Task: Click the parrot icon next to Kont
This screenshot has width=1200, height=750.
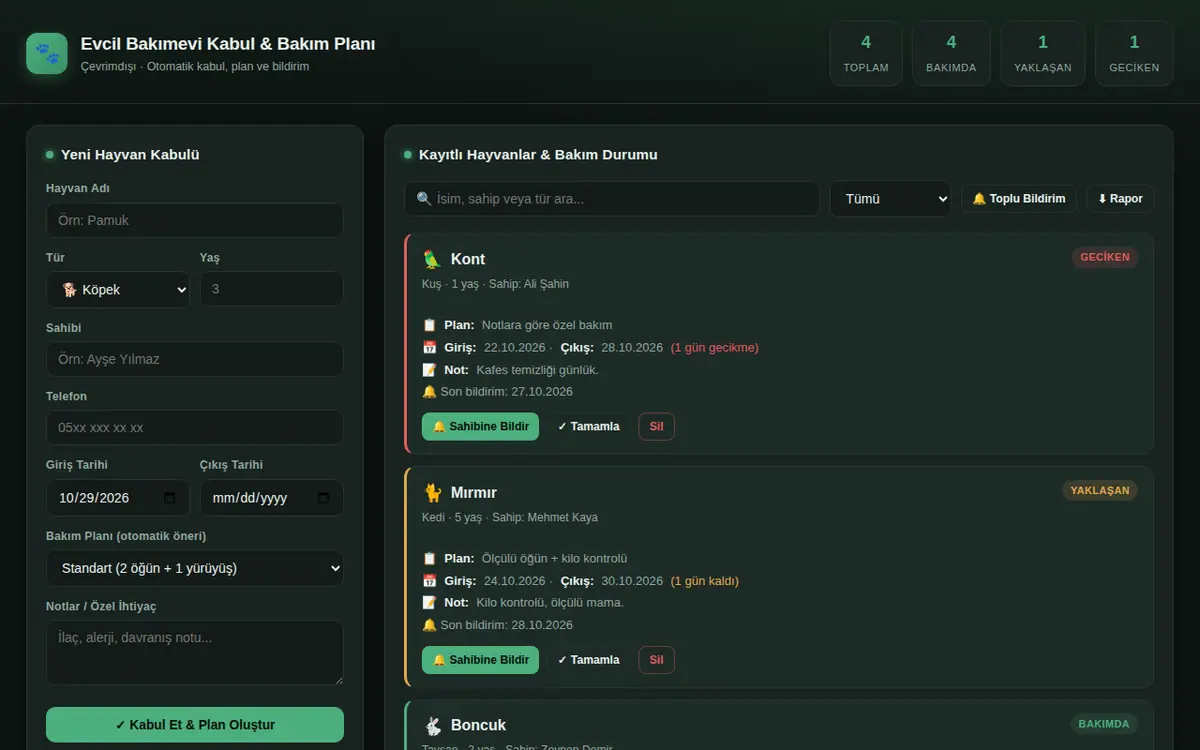Action: click(x=432, y=259)
